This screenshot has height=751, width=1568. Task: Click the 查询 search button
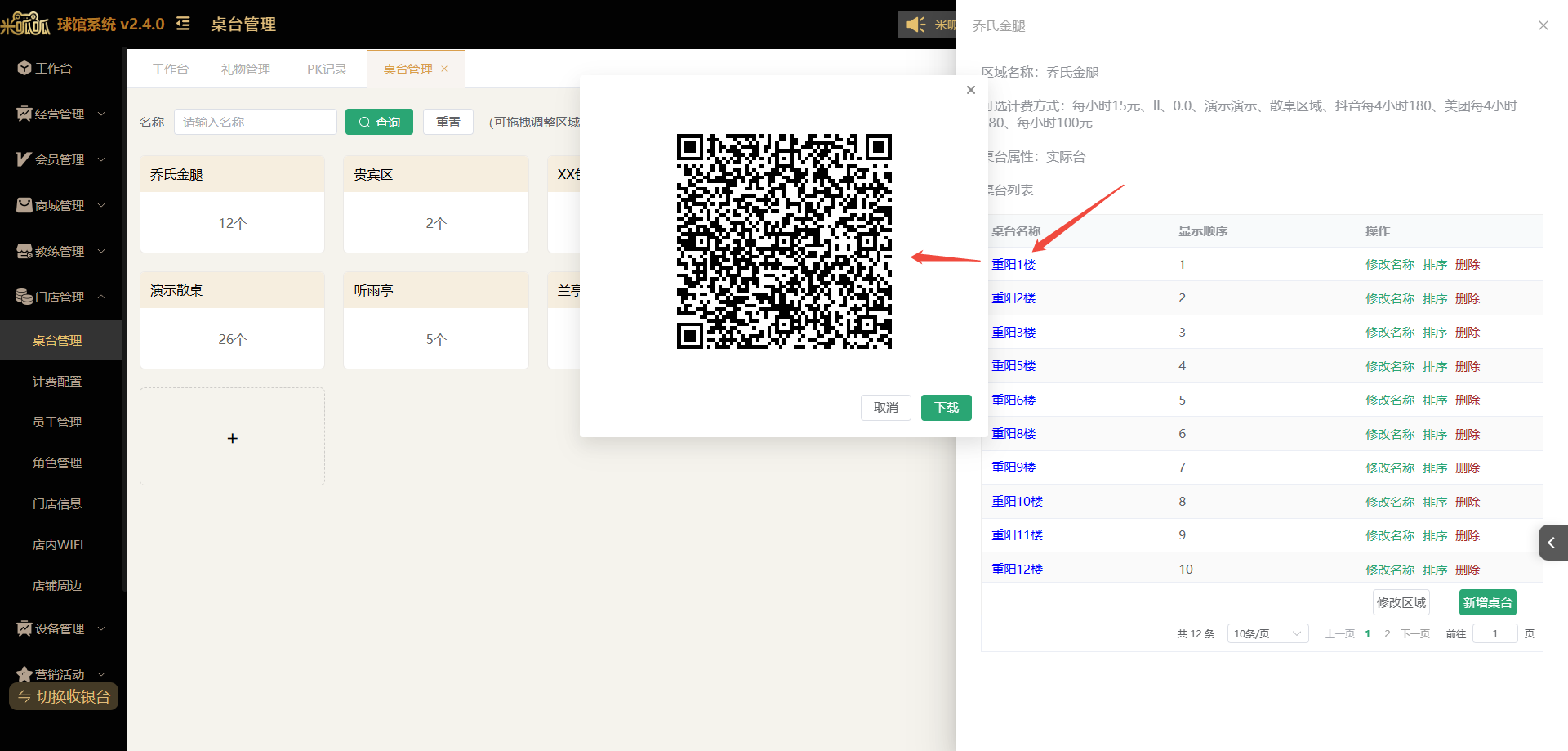[379, 122]
